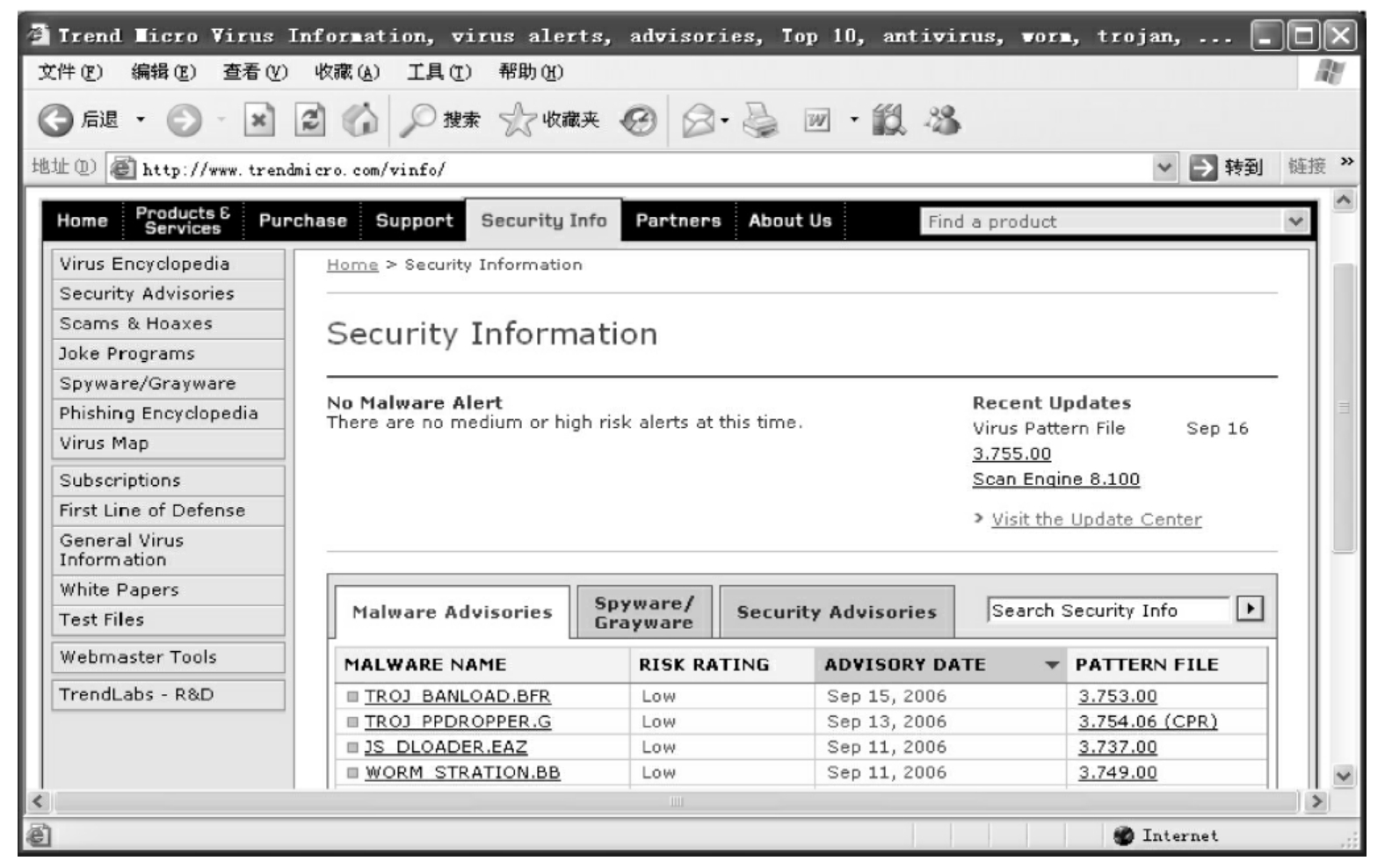
Task: Click the Search Security Info field
Action: [x=1109, y=610]
